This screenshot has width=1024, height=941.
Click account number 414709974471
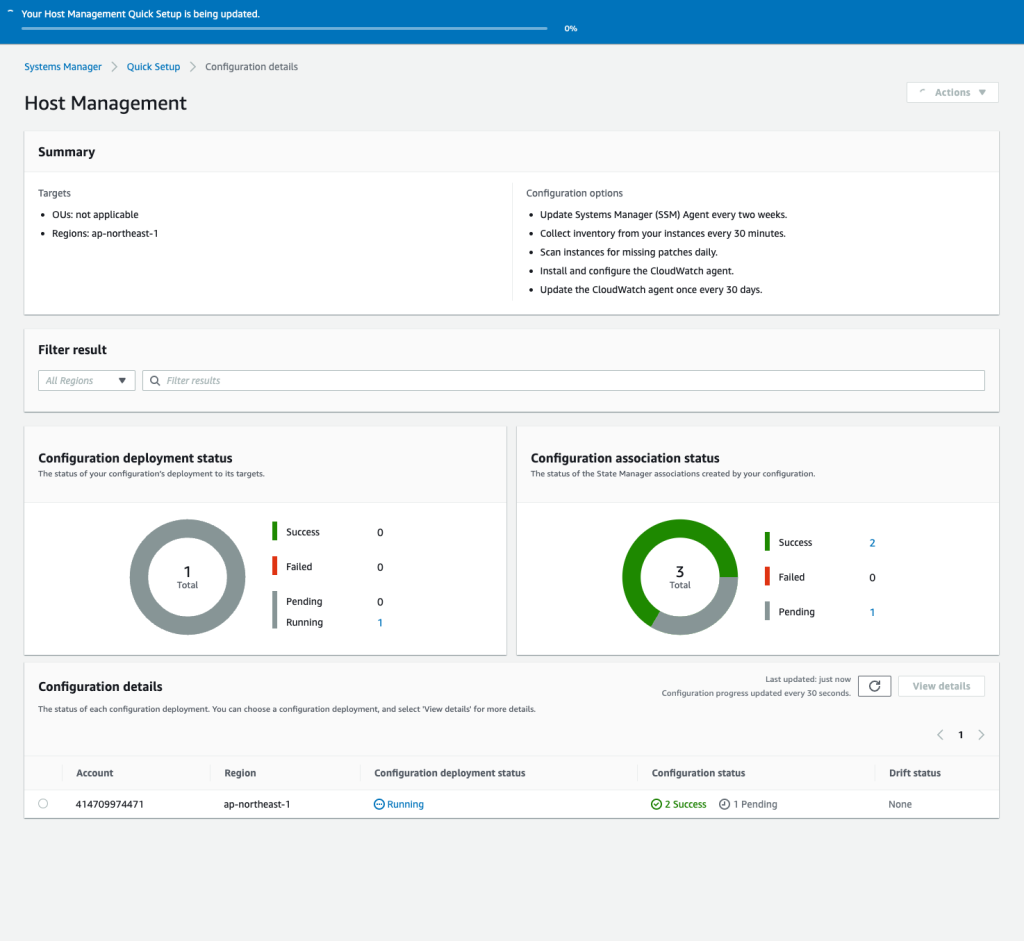click(x=110, y=805)
